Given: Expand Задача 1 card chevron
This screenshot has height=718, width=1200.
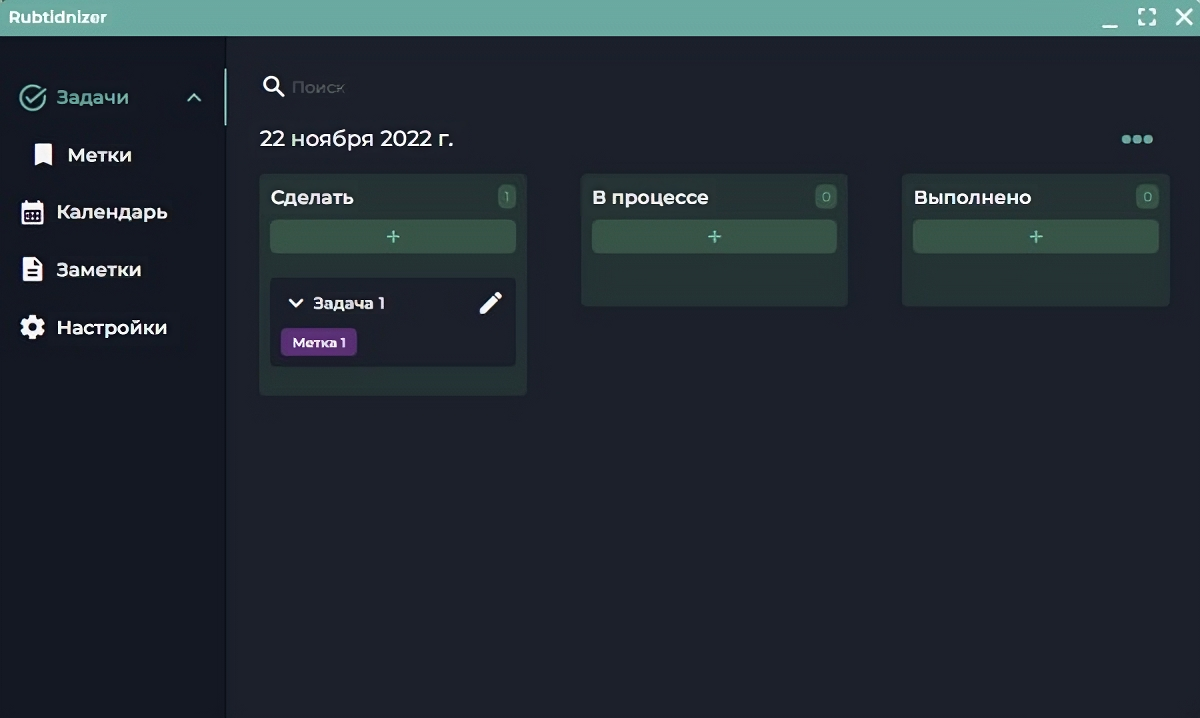Looking at the screenshot, I should [x=295, y=303].
